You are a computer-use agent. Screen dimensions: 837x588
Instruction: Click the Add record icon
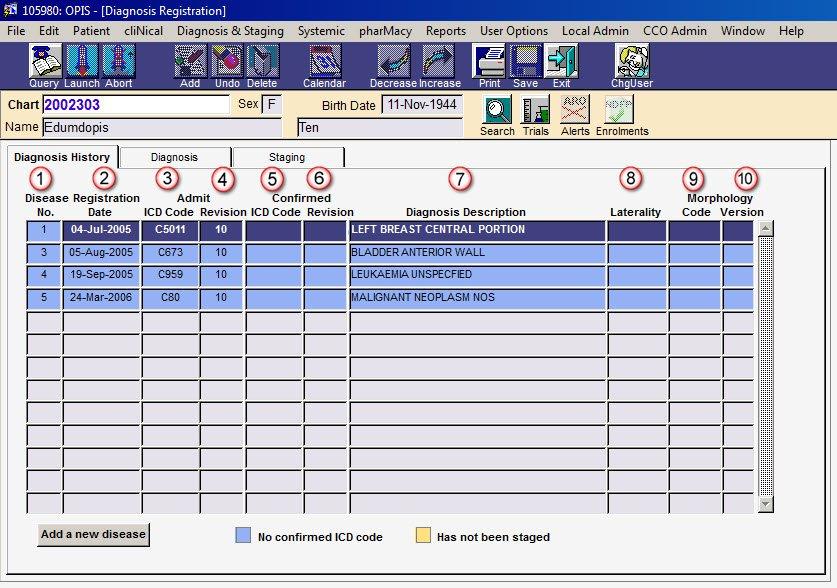[x=190, y=61]
